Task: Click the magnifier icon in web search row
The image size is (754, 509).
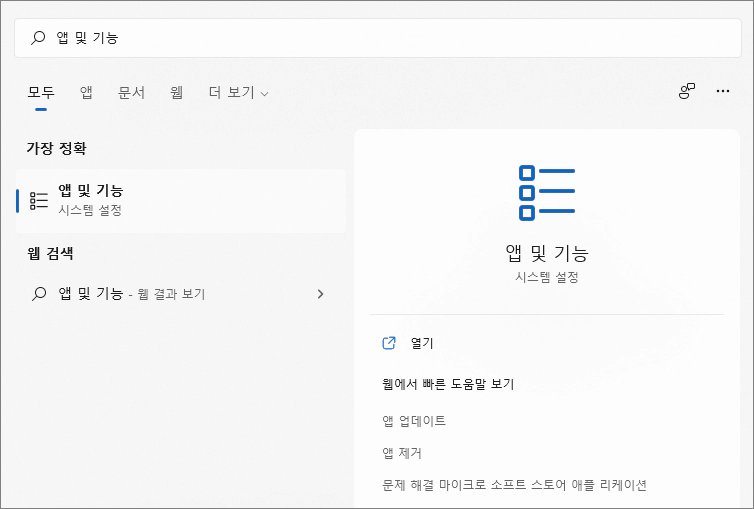Action: coord(39,294)
